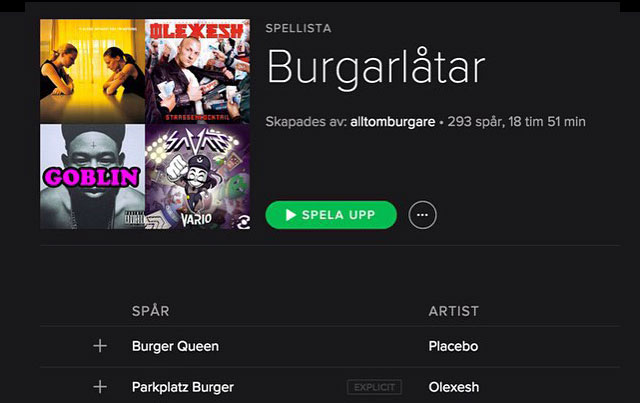This screenshot has width=640, height=403.
Task: Start playlist with SPELA UPP button
Action: pyautogui.click(x=331, y=215)
